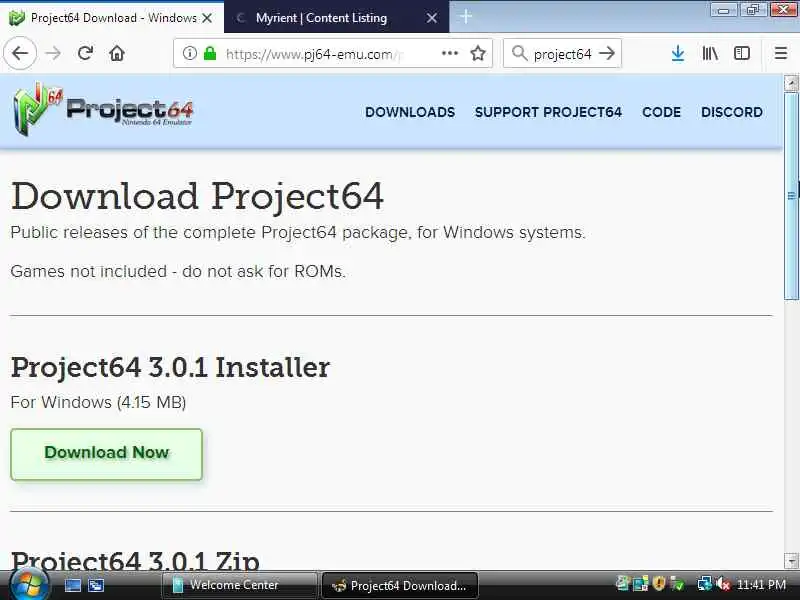
Task: Click the vertical scrollbar thumb
Action: 791,196
